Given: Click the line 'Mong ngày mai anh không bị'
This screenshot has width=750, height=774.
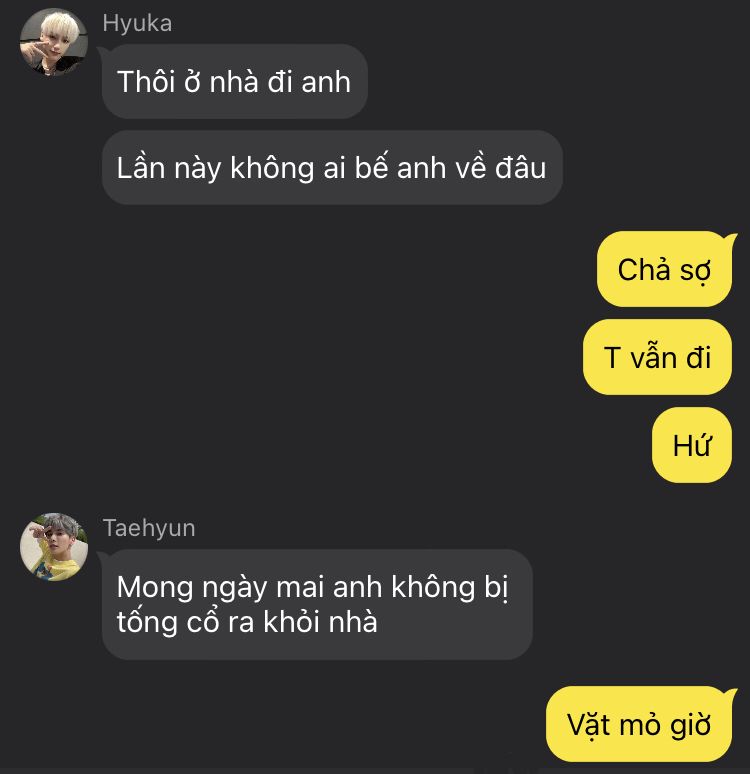Looking at the screenshot, I should pos(312,588).
